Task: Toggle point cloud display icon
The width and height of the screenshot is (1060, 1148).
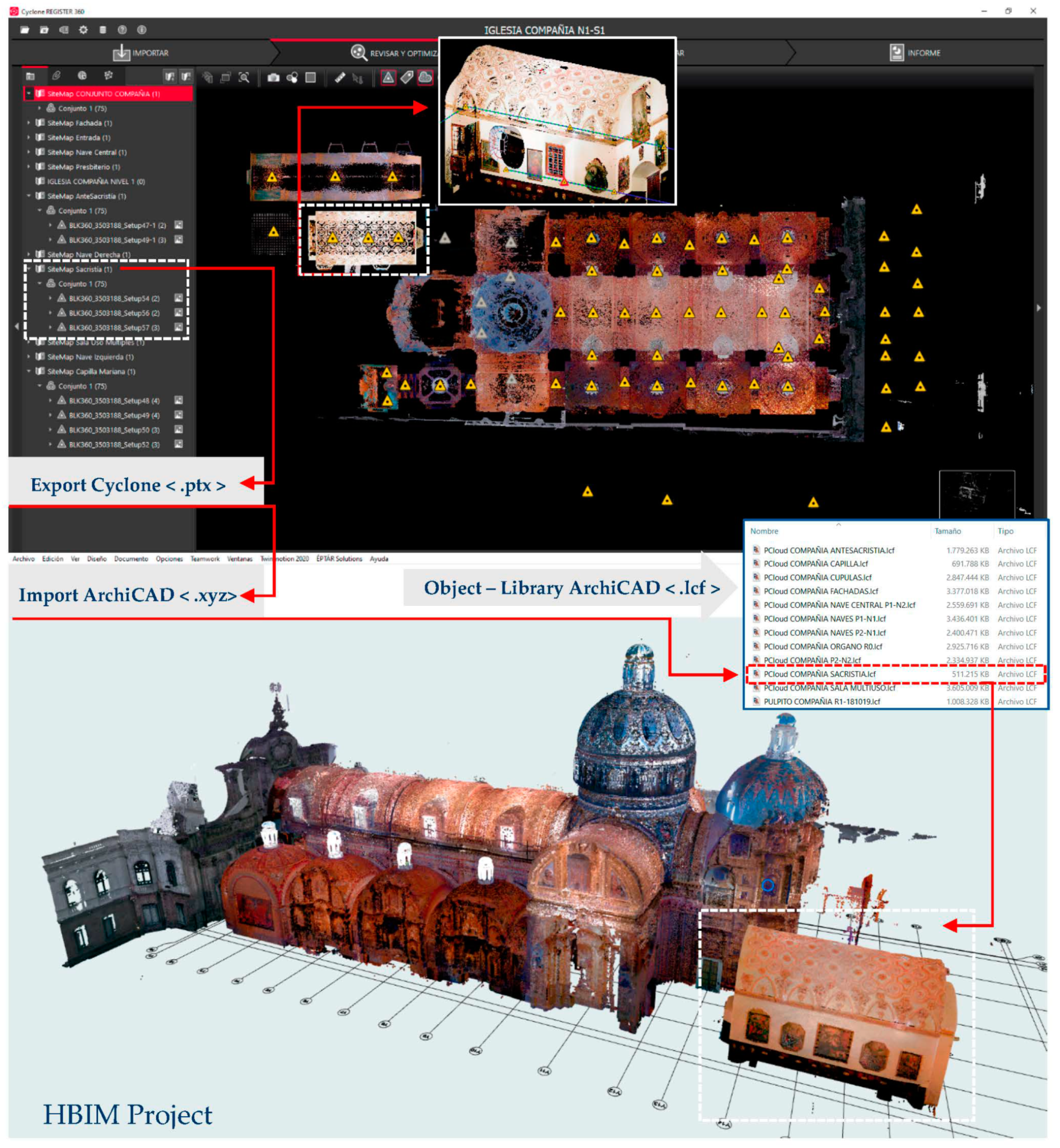Action: point(425,77)
